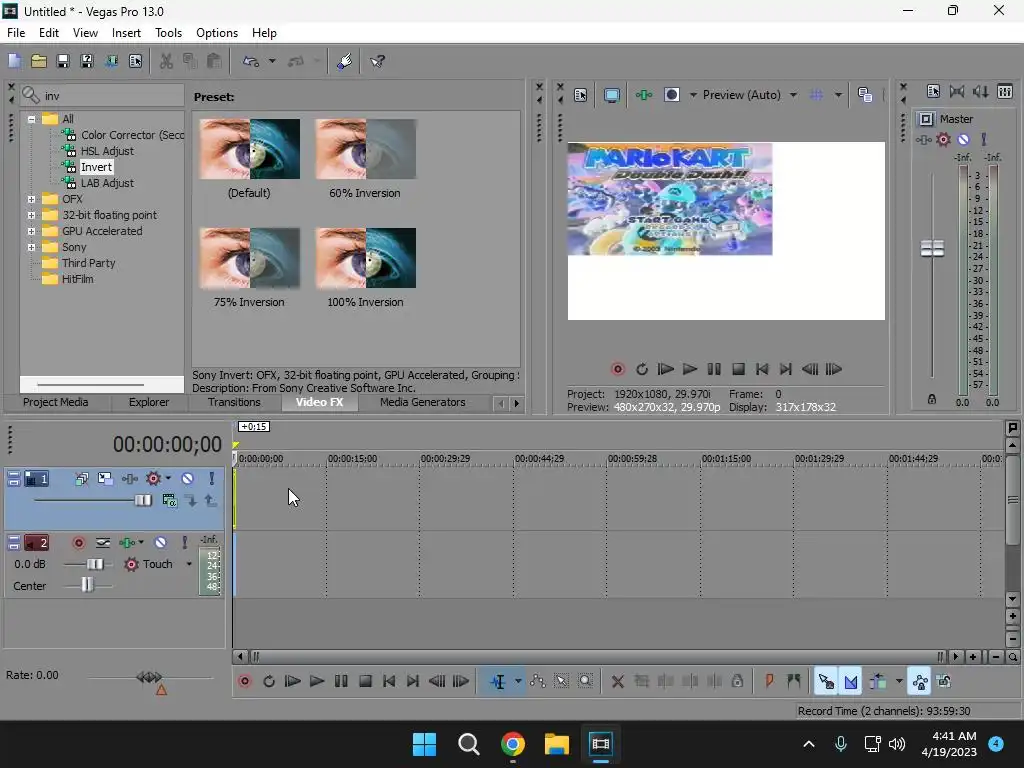The image size is (1024, 768).
Task: Choose the 75% Inversion preset
Action: (x=249, y=258)
